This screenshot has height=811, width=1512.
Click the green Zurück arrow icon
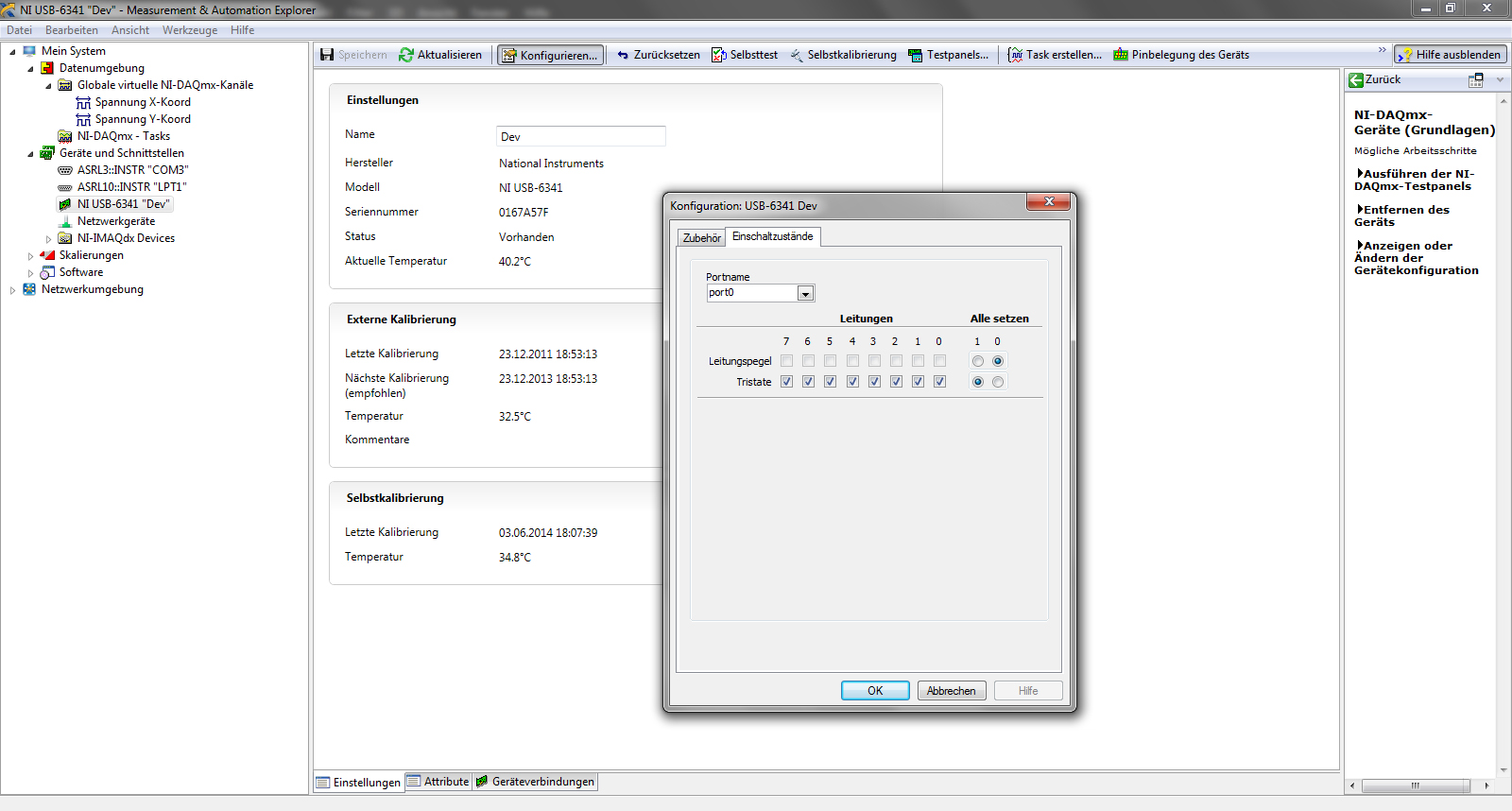pos(1356,80)
